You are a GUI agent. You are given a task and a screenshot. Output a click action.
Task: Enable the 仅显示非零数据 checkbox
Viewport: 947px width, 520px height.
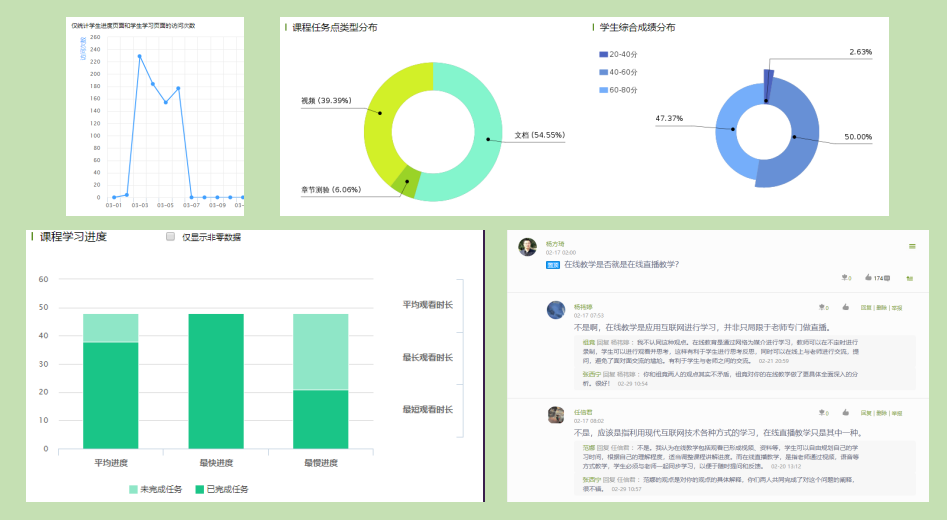pyautogui.click(x=171, y=237)
